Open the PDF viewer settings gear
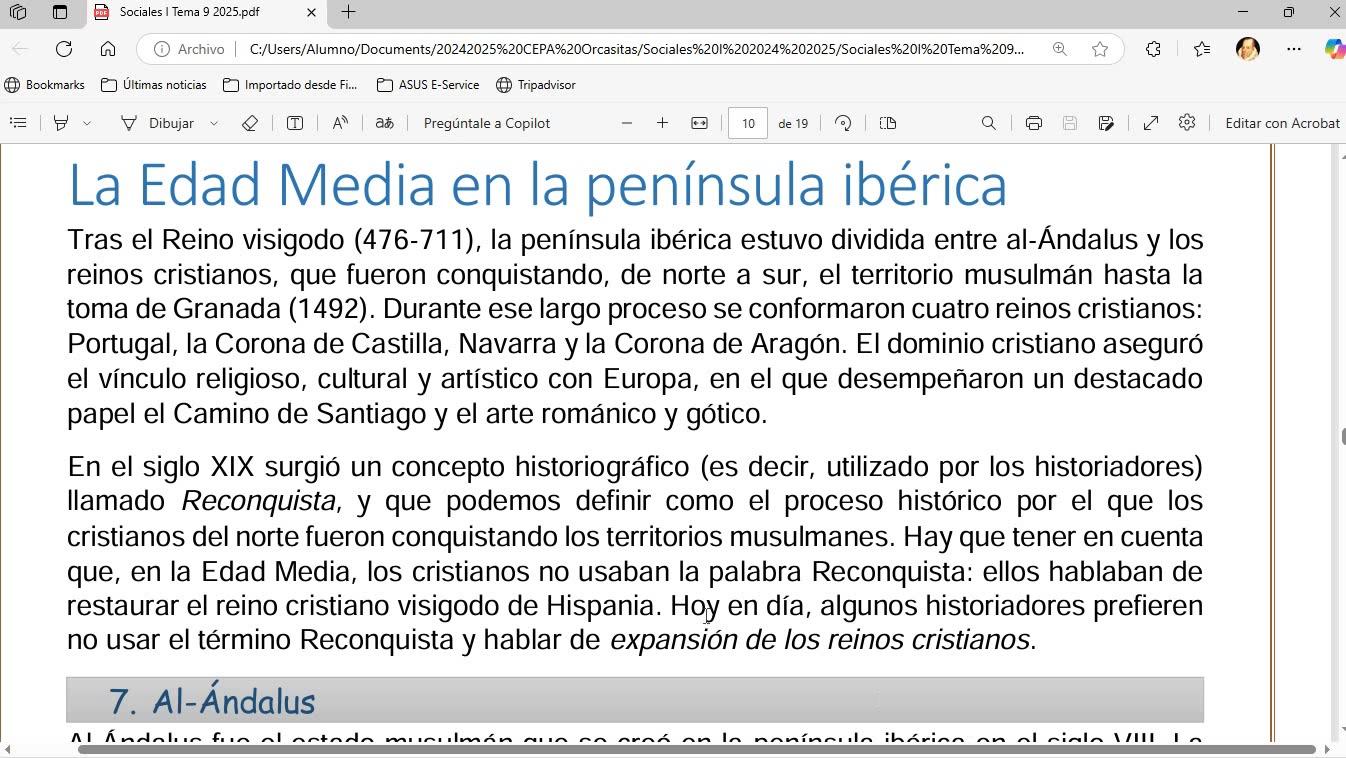The image size is (1346, 758). (1187, 123)
